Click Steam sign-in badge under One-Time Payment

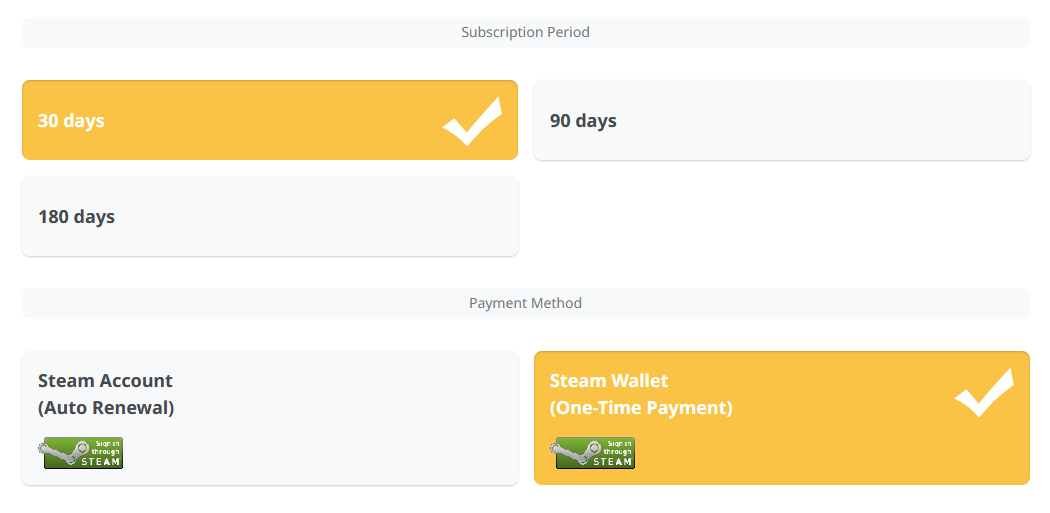(593, 453)
